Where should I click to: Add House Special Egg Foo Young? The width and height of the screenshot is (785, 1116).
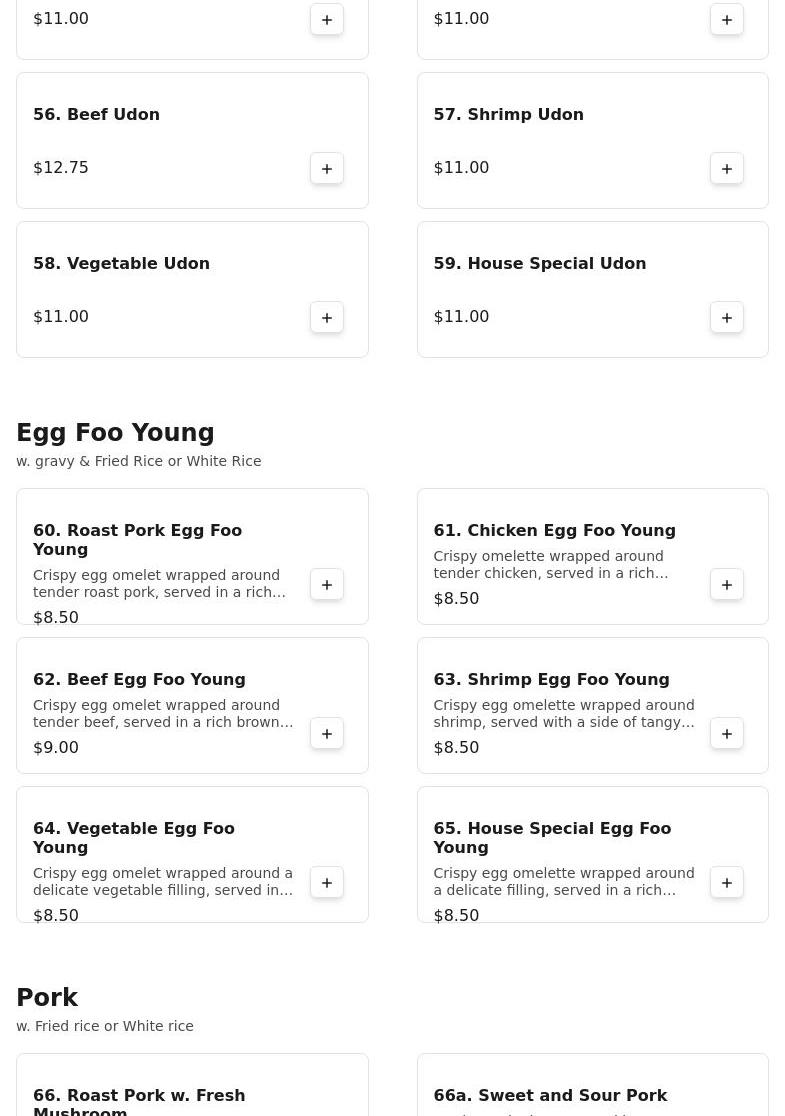coord(727,882)
